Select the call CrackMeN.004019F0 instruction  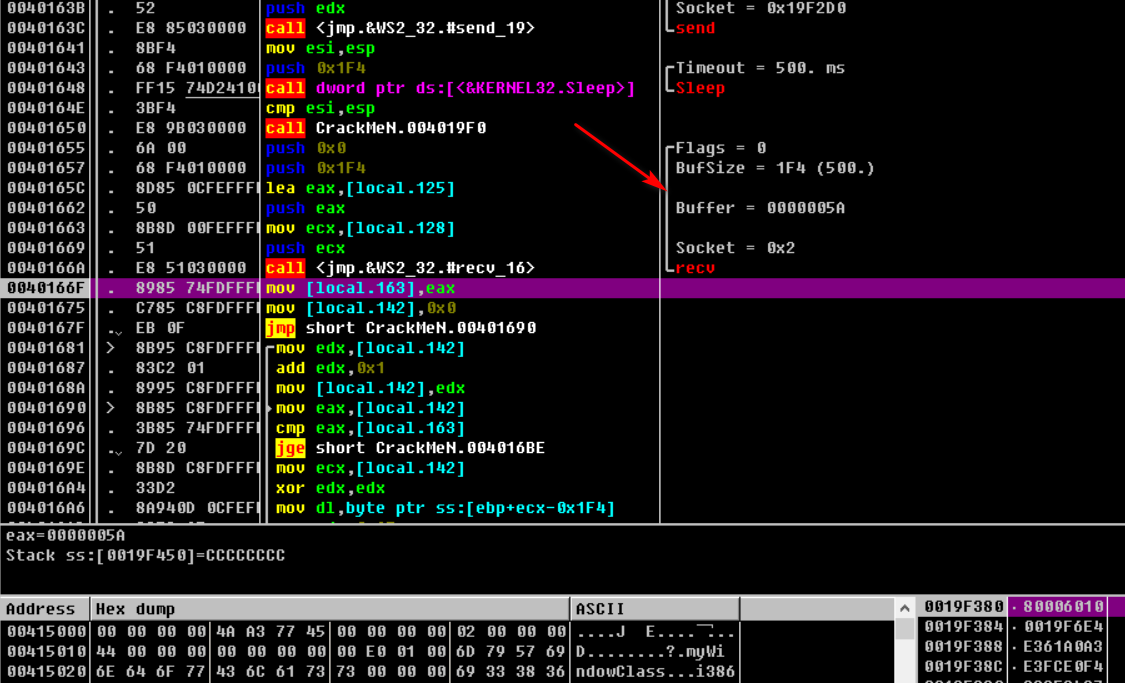pos(375,128)
